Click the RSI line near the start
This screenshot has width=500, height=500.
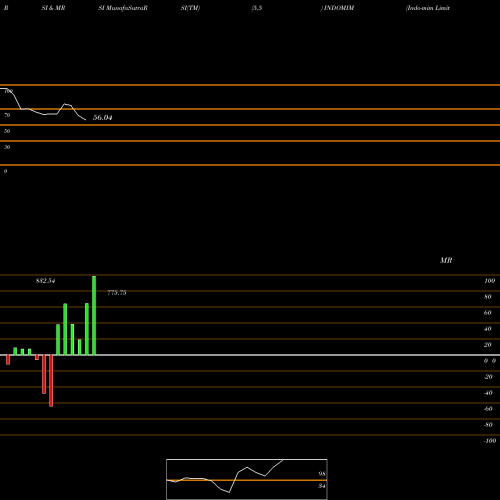pyautogui.click(x=13, y=95)
